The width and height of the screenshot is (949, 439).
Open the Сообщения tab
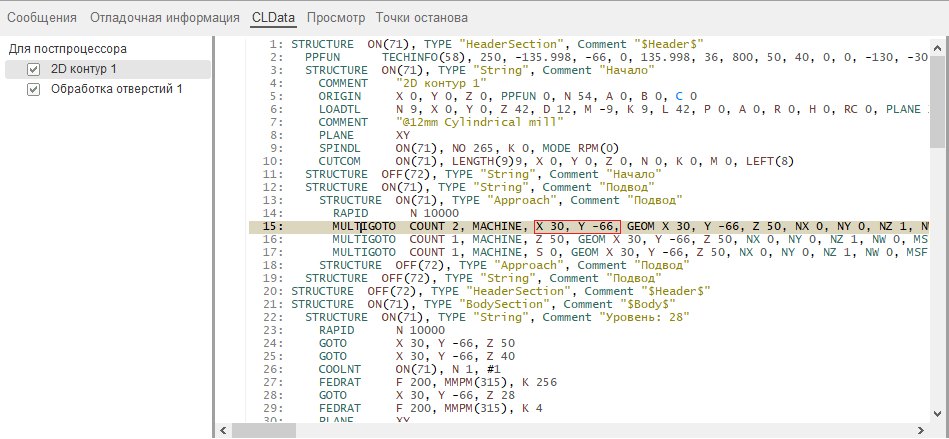pos(42,17)
